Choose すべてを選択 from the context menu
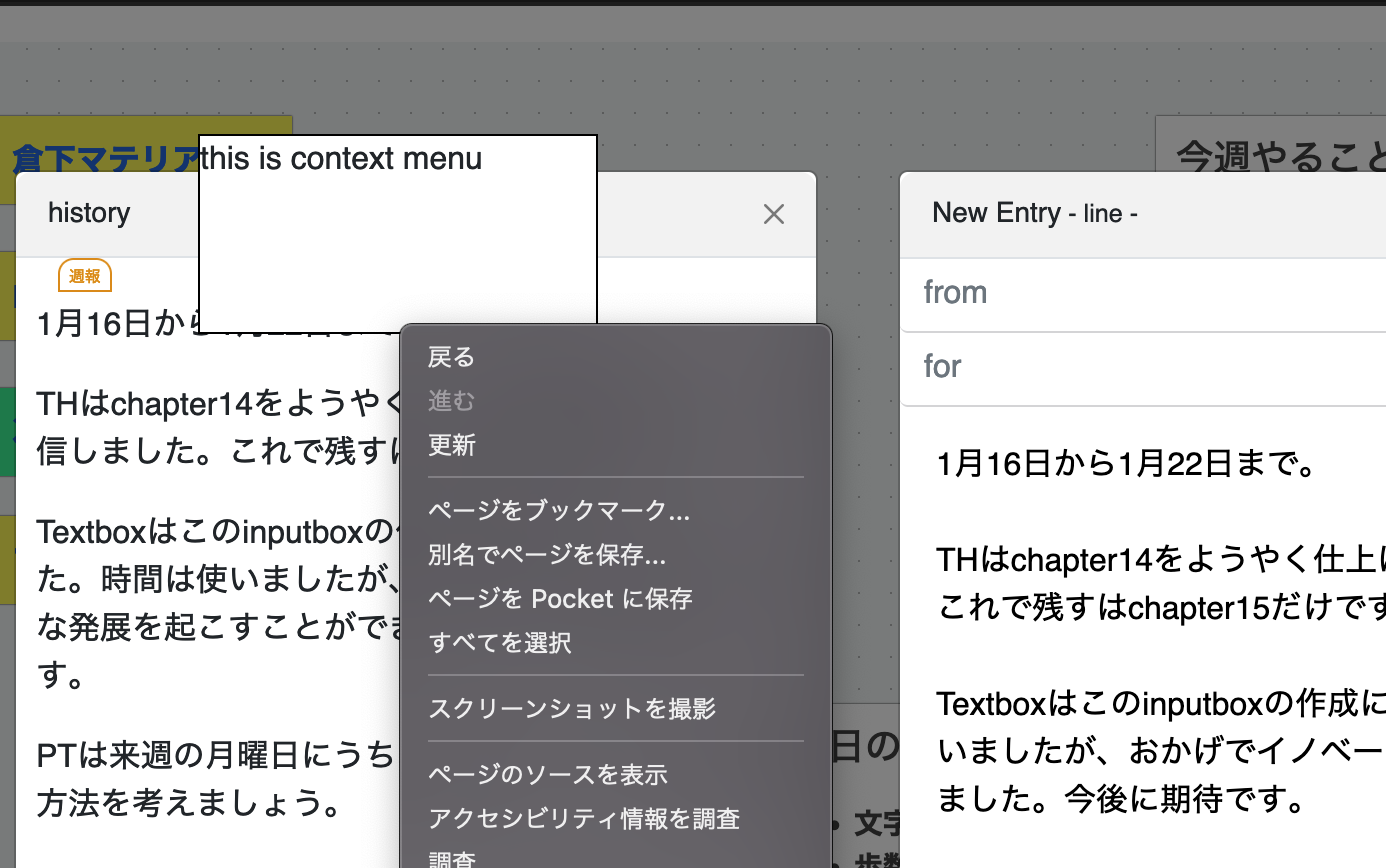Viewport: 1386px width, 868px height. [x=616, y=643]
